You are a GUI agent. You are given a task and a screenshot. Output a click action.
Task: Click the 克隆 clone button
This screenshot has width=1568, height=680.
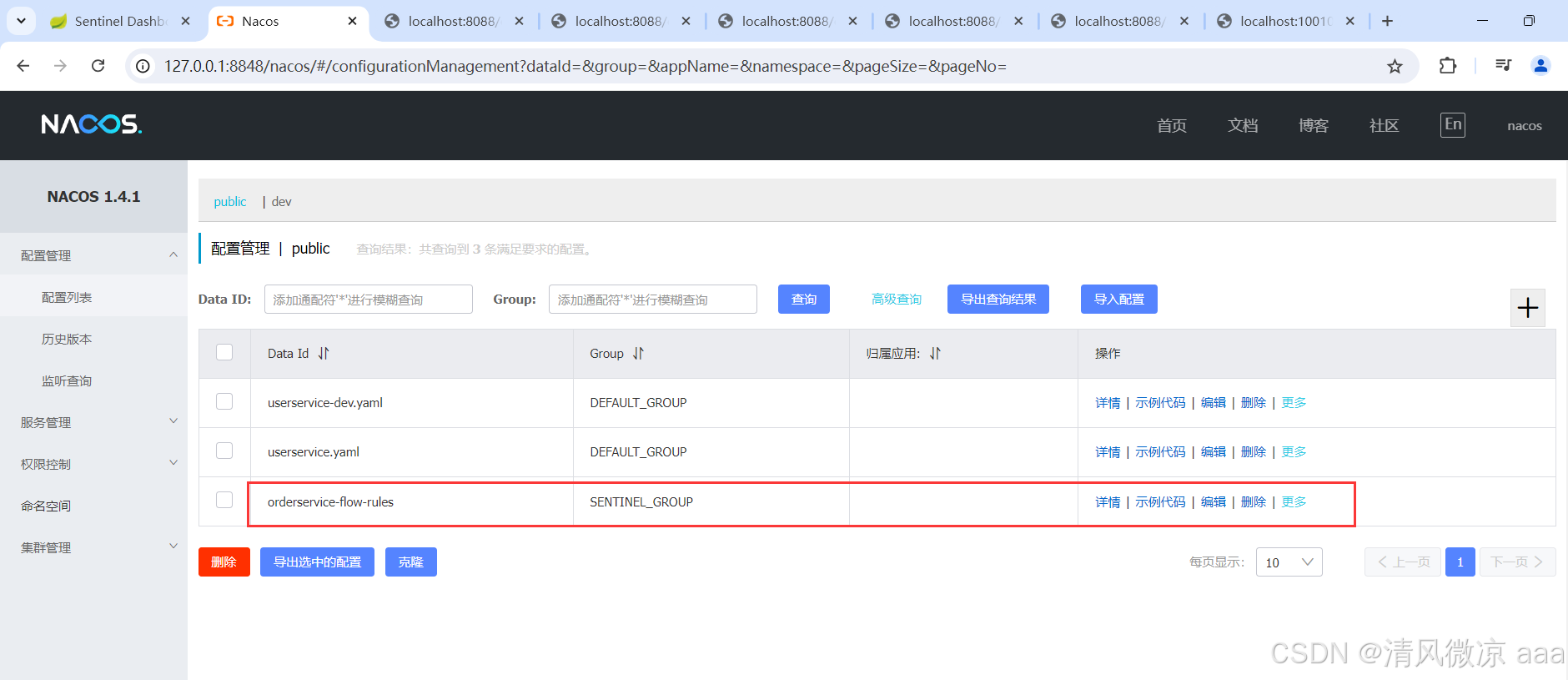(x=411, y=562)
